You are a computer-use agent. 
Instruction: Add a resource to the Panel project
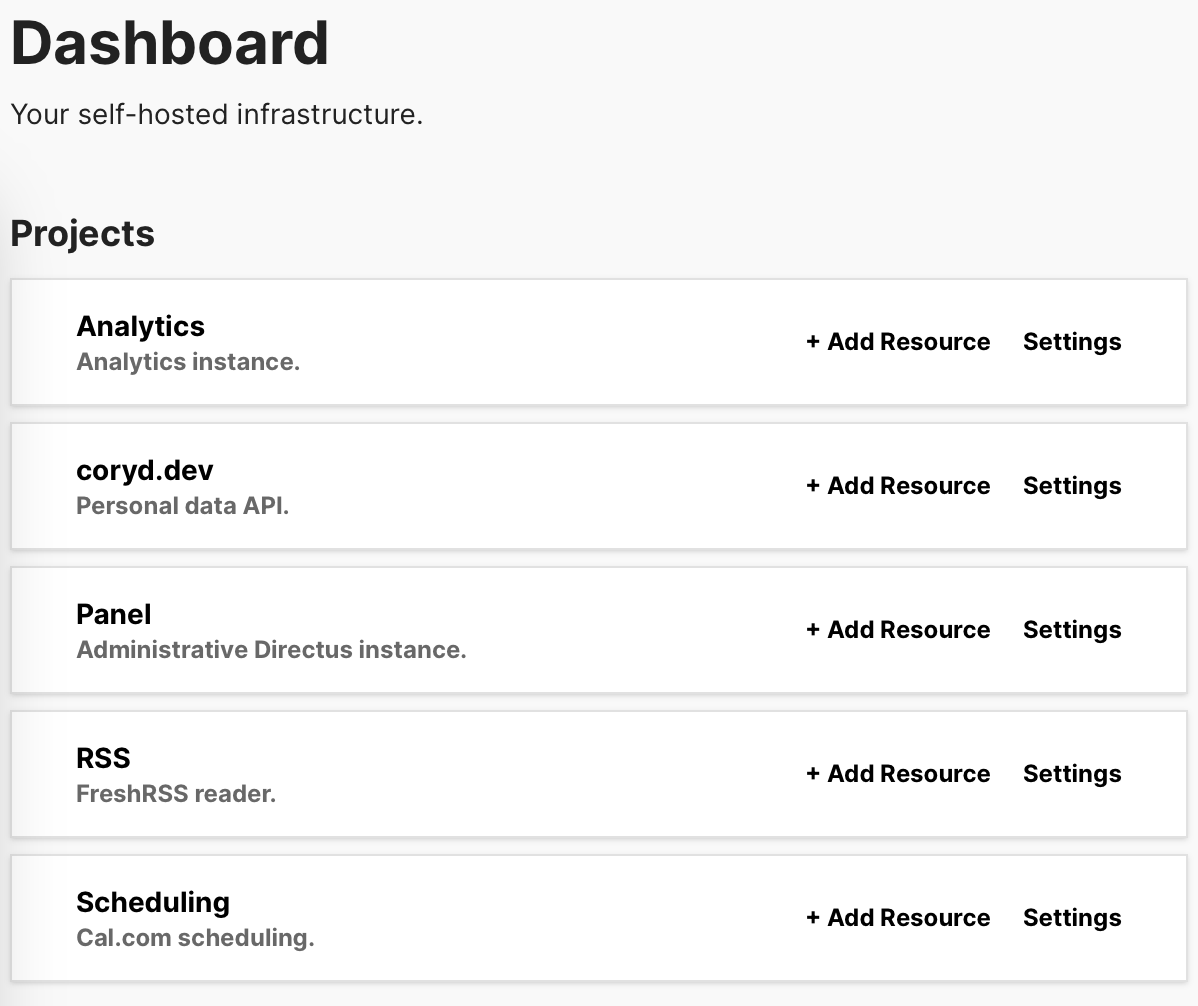coord(897,630)
